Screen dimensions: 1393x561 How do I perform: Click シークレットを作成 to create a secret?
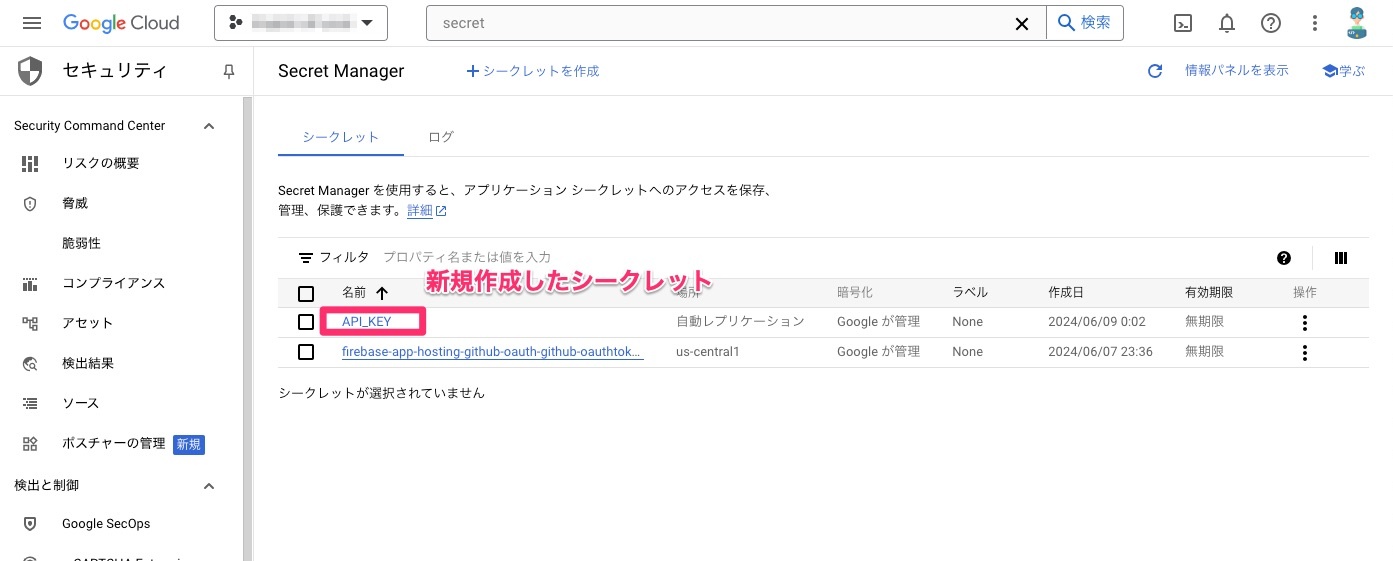click(533, 71)
